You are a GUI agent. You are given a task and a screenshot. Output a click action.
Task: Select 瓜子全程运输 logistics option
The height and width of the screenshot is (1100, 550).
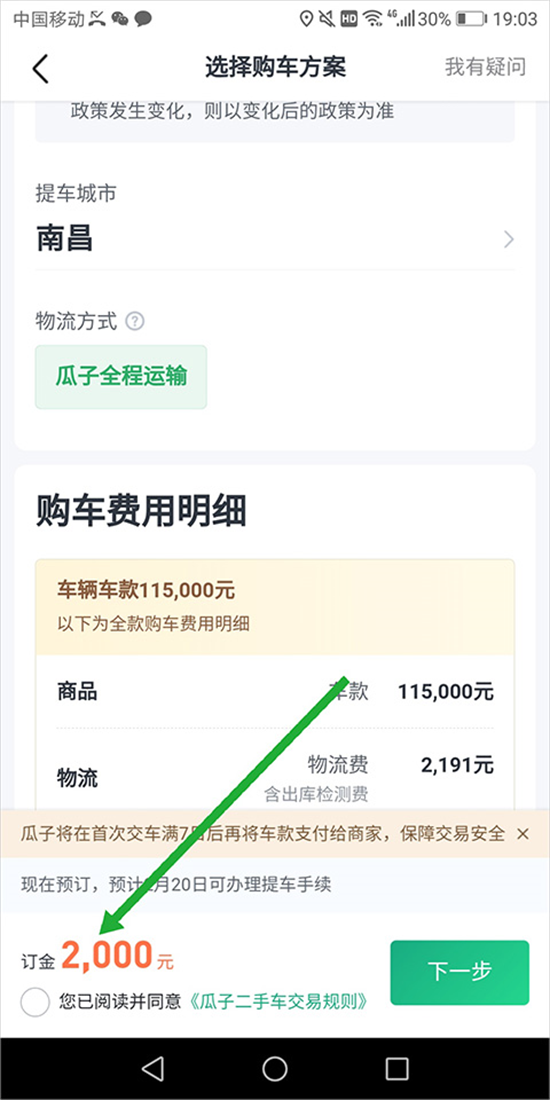pyautogui.click(x=121, y=377)
